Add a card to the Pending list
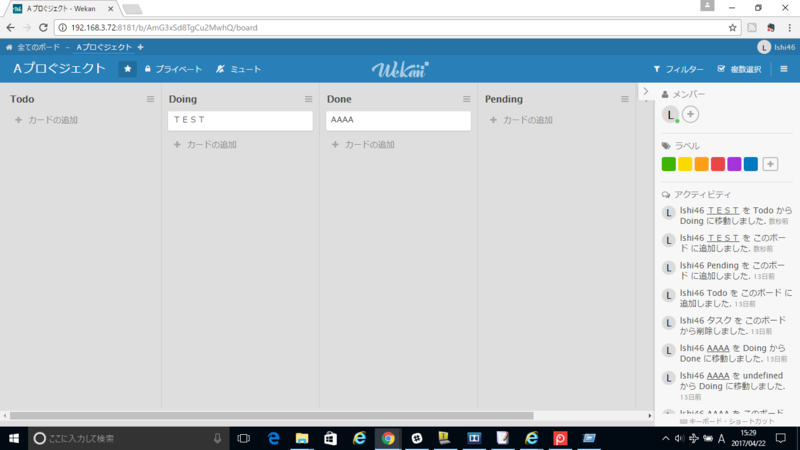The width and height of the screenshot is (800, 450). click(x=521, y=120)
